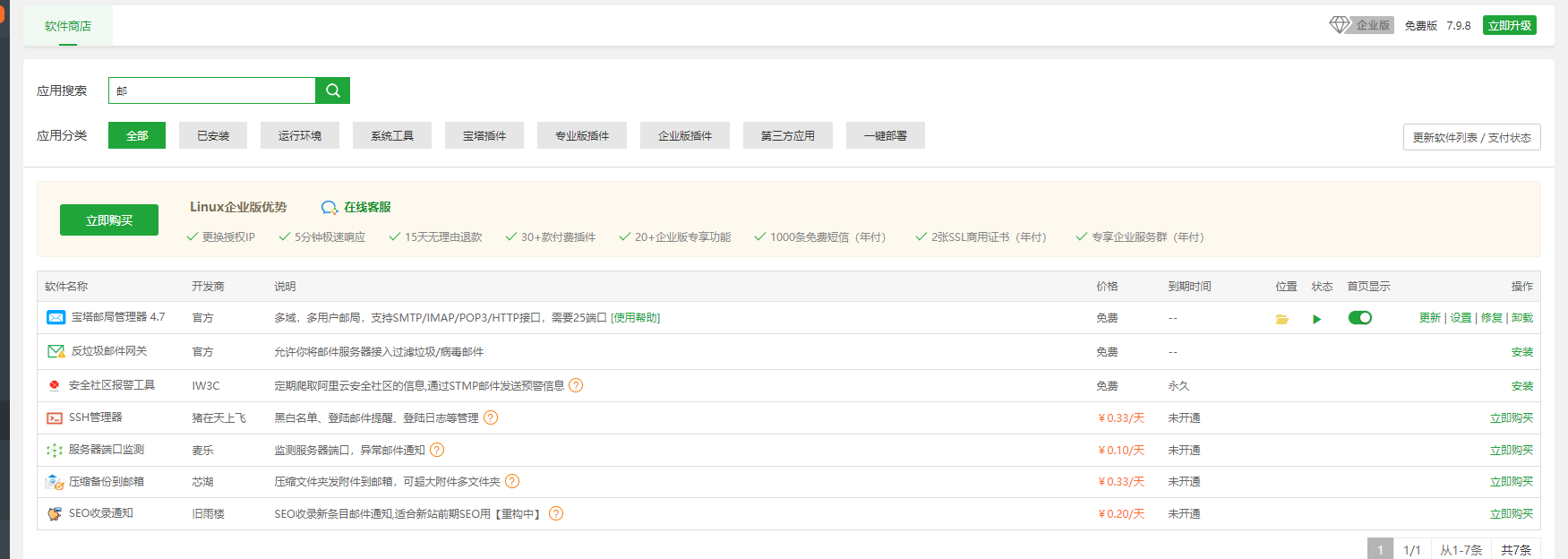Image resolution: width=1568 pixels, height=559 pixels.
Task: Click into the 应用搜索 input field
Action: [212, 90]
